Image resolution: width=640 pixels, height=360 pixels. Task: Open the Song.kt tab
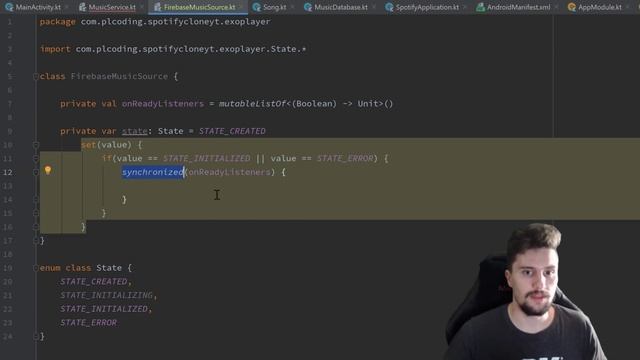pyautogui.click(x=274, y=7)
